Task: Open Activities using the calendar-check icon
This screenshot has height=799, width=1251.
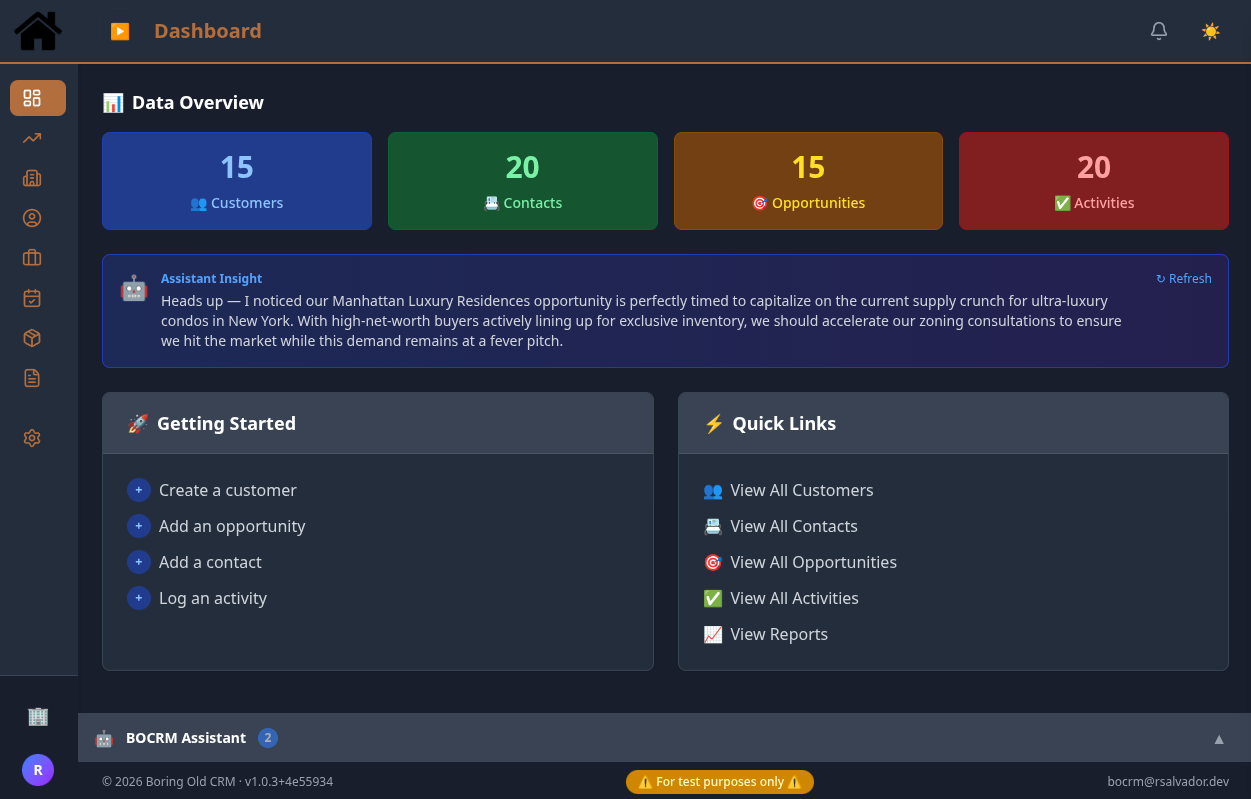Action: click(31, 298)
